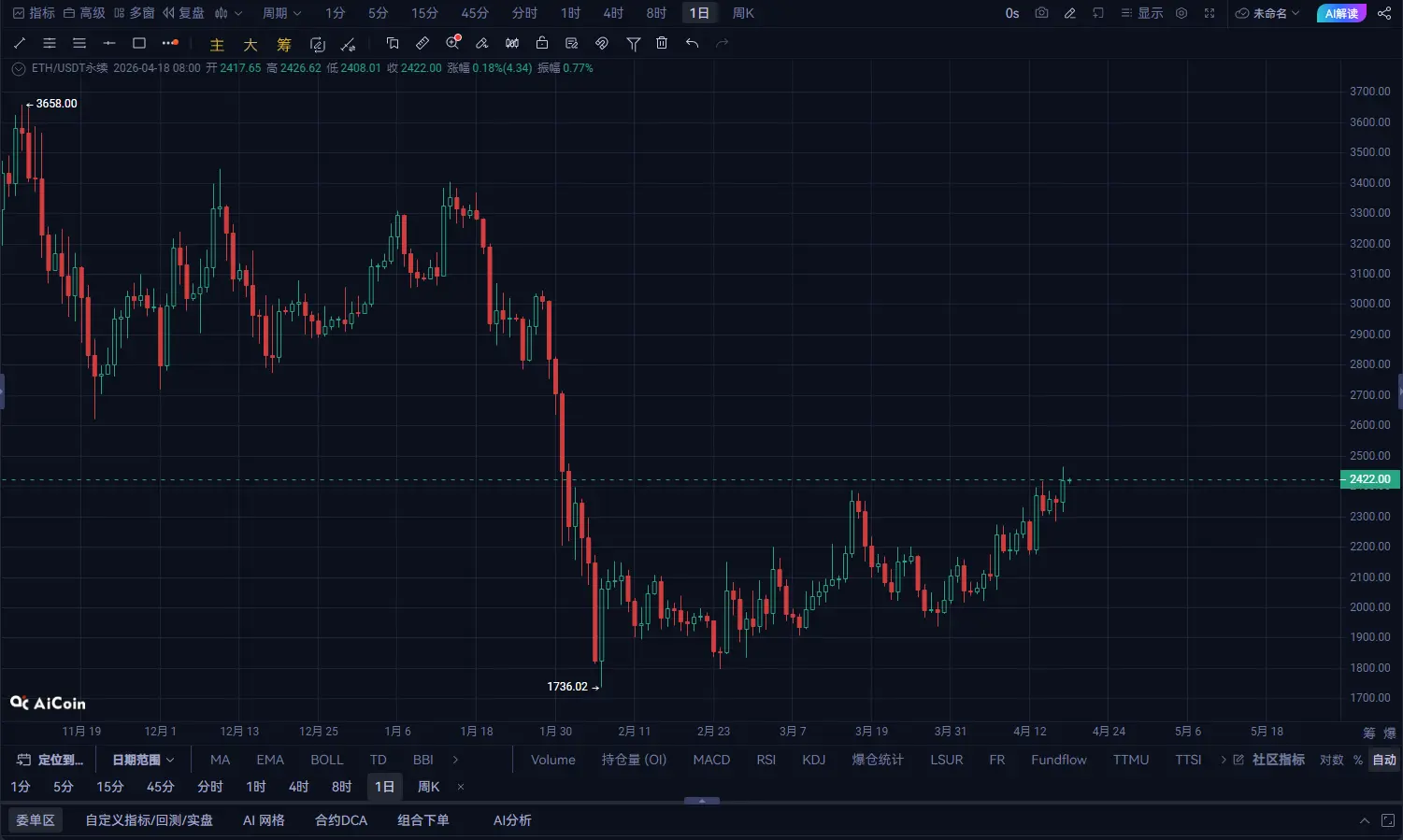Click the lock drawings icon

point(542,43)
